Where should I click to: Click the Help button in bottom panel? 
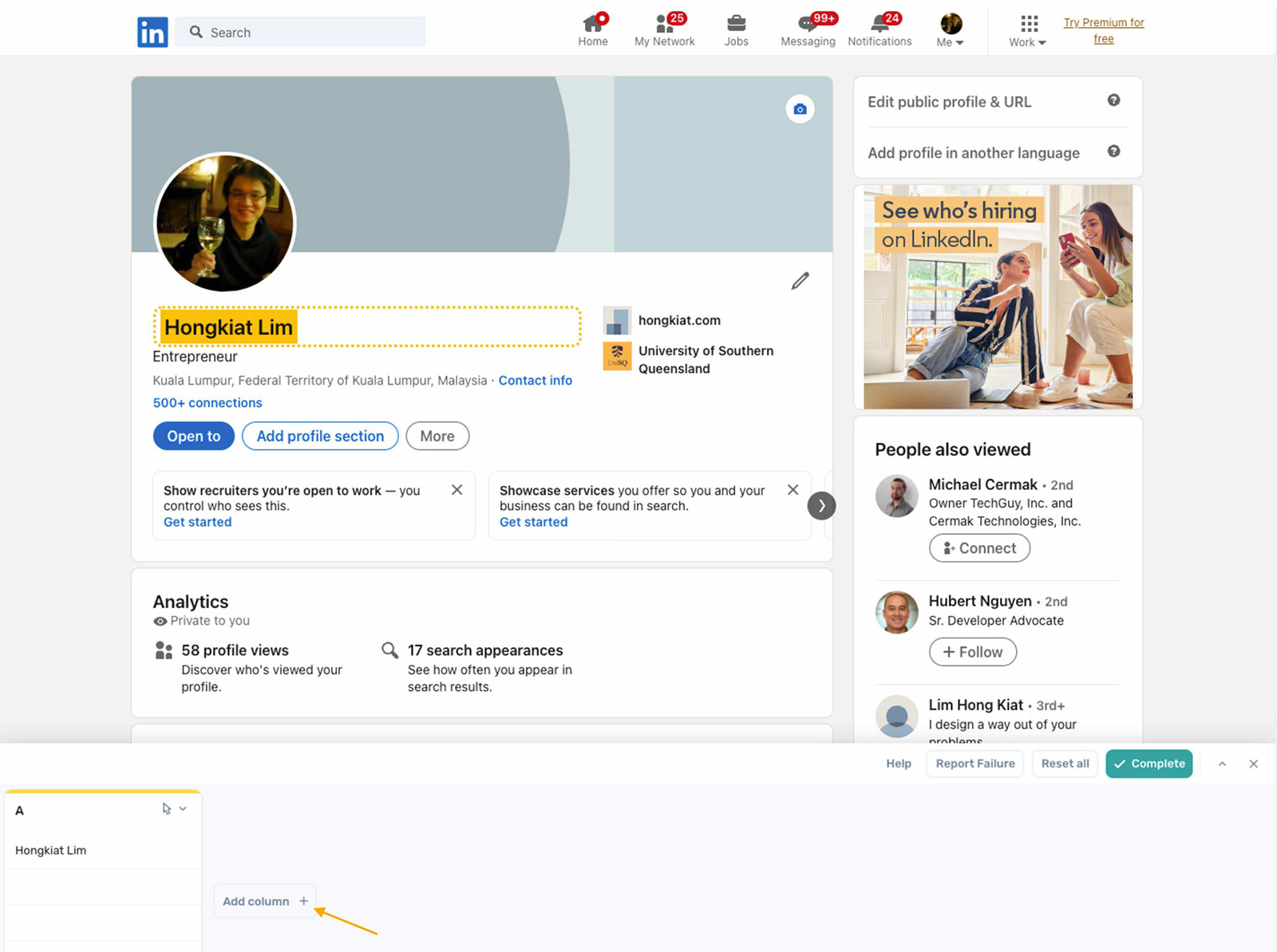pyautogui.click(x=898, y=764)
